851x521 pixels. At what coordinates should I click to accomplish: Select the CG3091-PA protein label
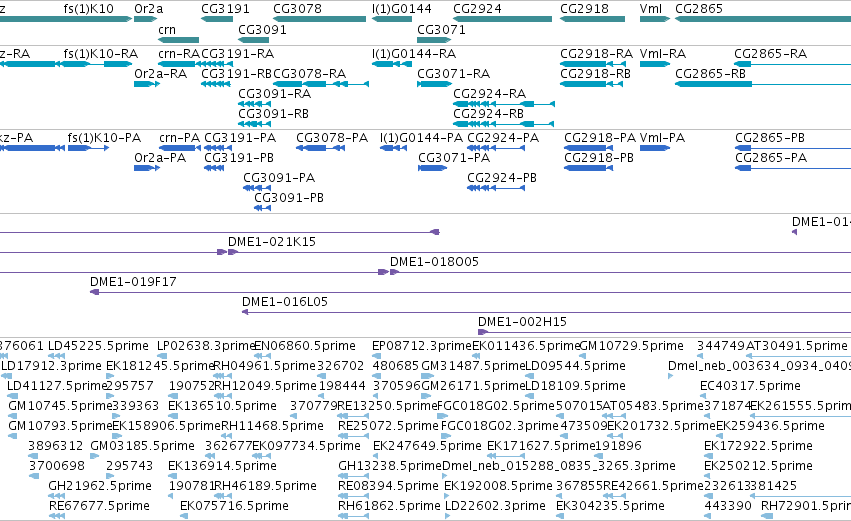point(279,178)
